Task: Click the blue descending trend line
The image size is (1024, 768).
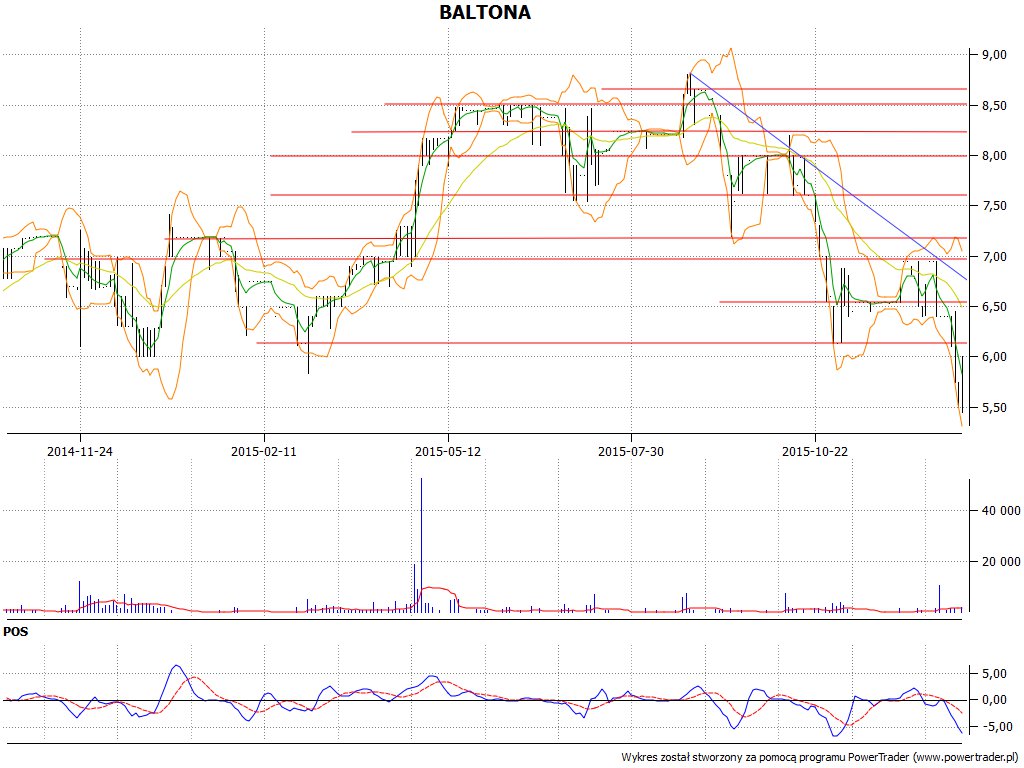Action: pos(828,176)
